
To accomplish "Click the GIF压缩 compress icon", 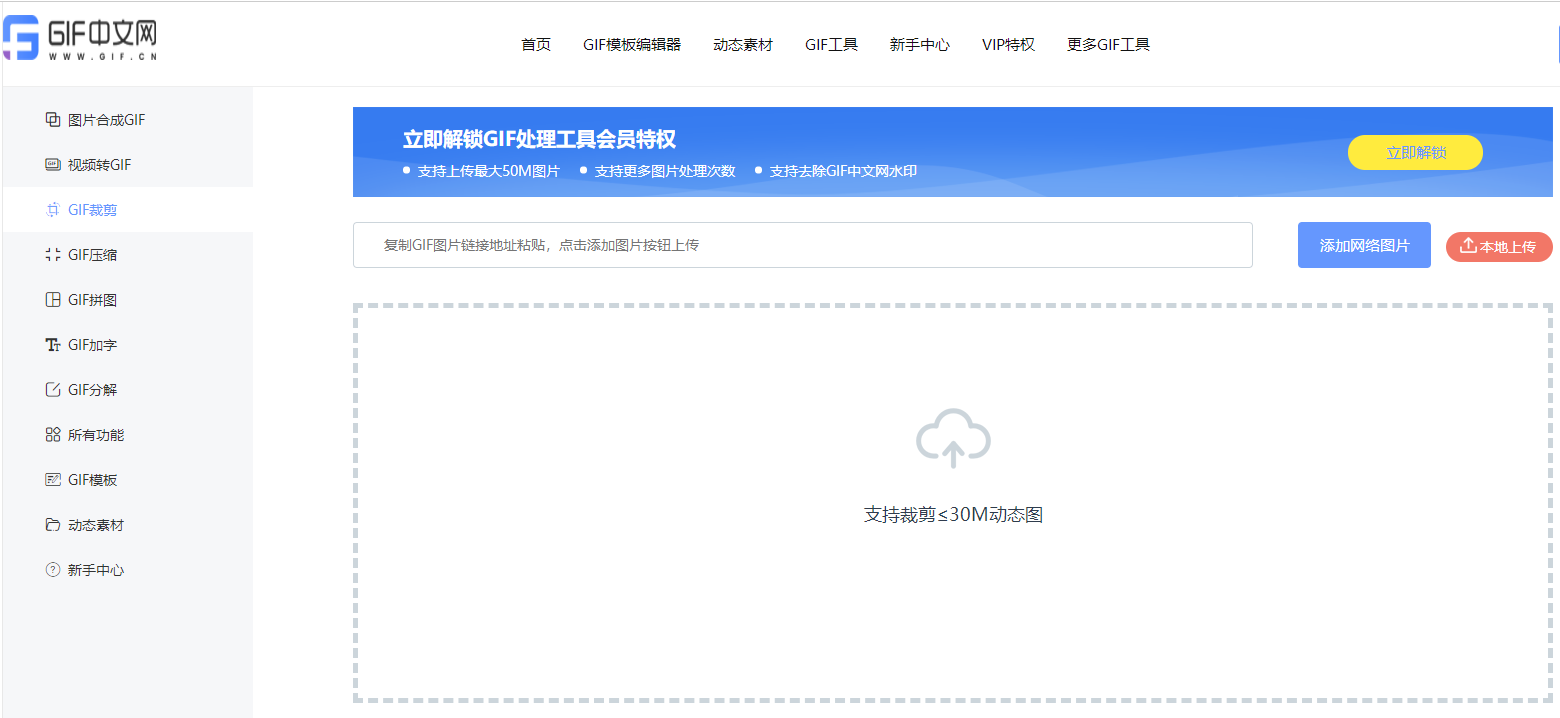I will [x=53, y=255].
